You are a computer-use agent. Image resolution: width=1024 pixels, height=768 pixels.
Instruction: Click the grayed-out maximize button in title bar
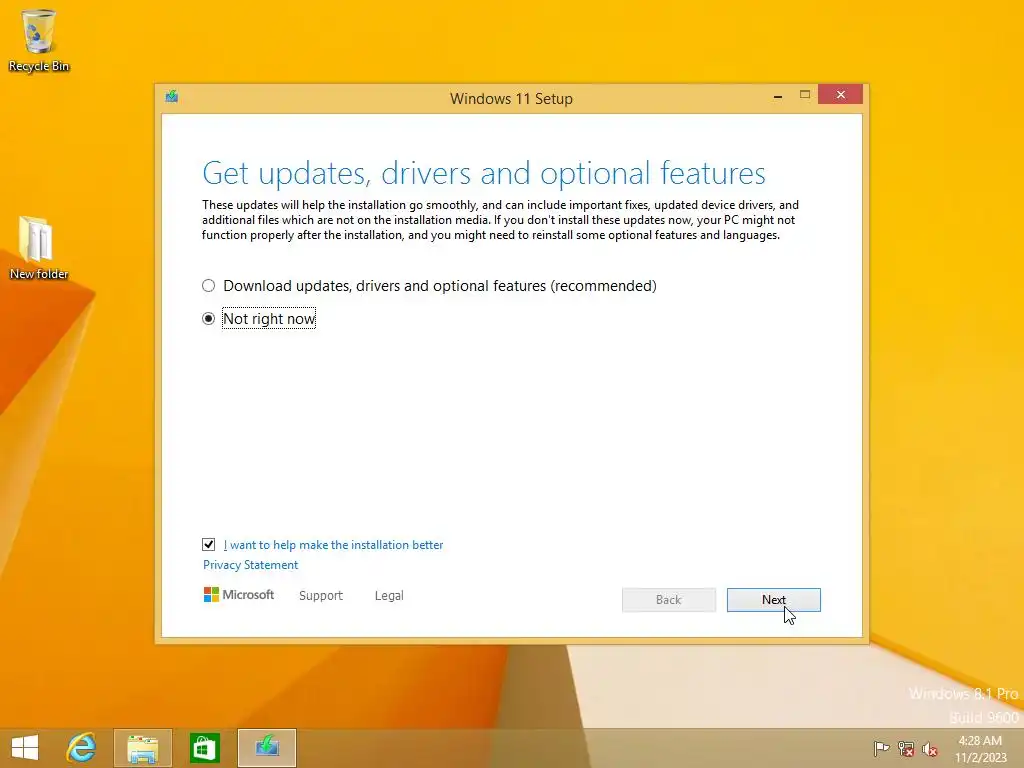click(805, 95)
